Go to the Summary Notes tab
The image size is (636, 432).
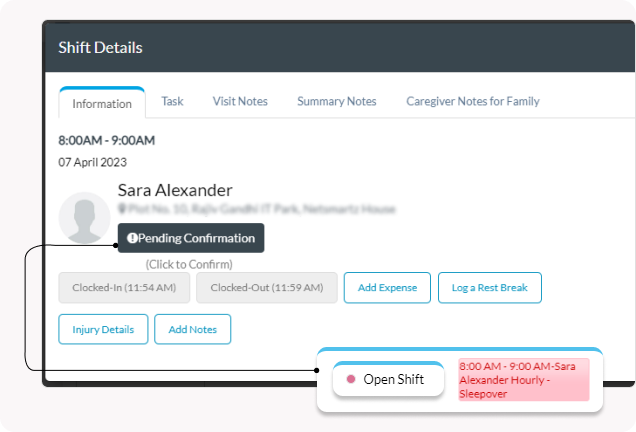337,101
